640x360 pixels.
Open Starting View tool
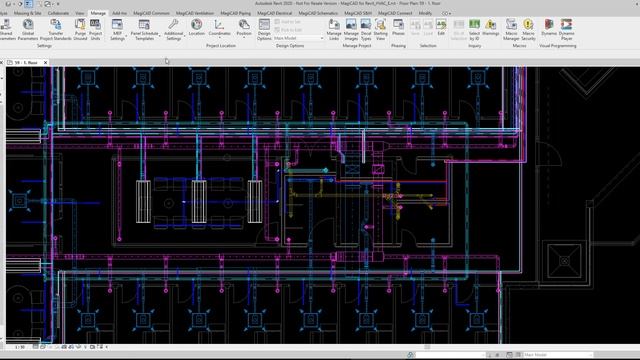(380, 29)
